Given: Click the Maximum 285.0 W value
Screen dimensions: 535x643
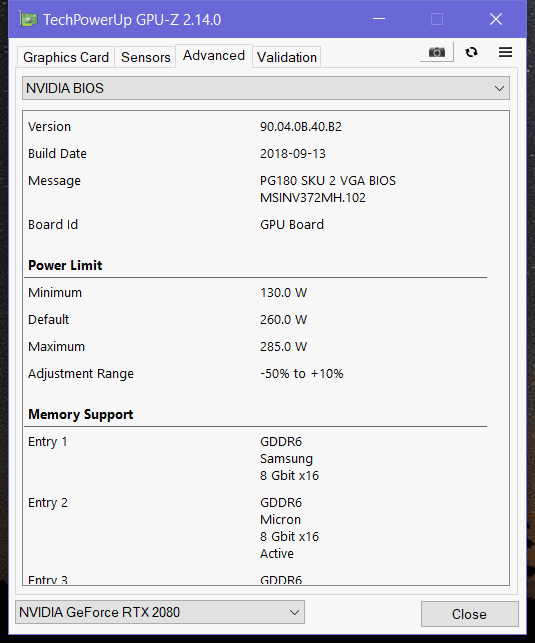Looking at the screenshot, I should tap(283, 347).
